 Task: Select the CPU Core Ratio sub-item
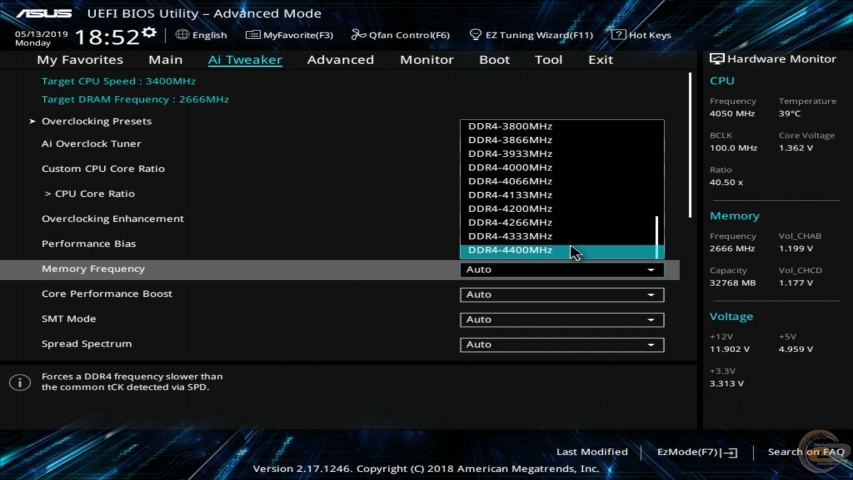click(x=90, y=194)
